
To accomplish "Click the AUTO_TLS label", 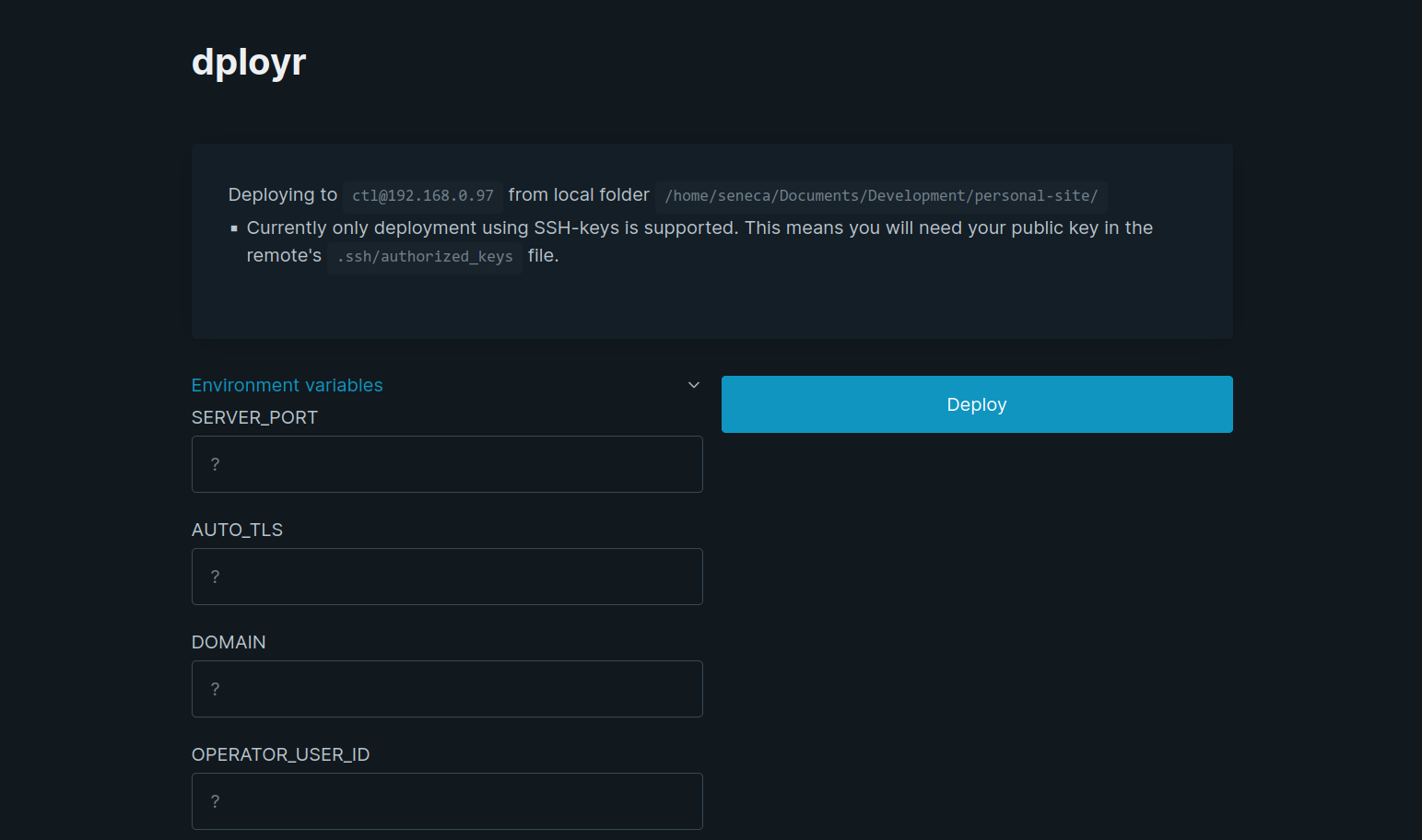I will [x=237, y=530].
